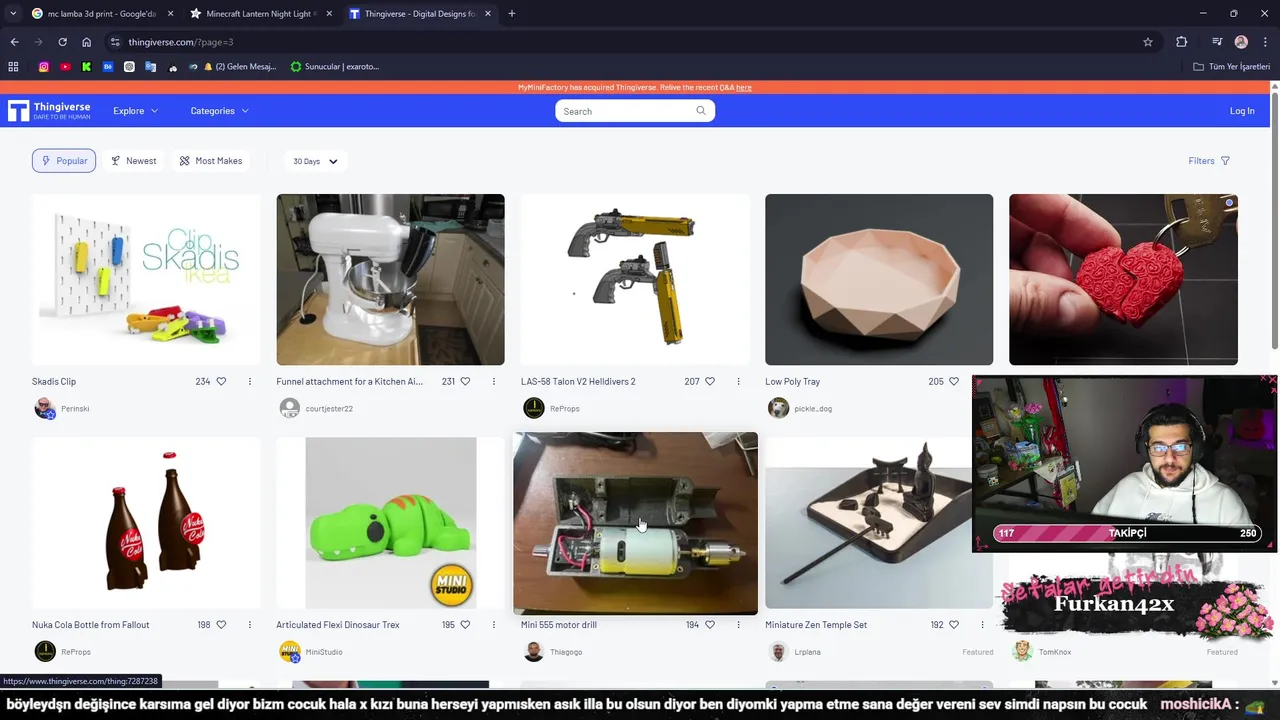The height and width of the screenshot is (720, 1280).
Task: Reload the page in browser
Action: (x=62, y=42)
